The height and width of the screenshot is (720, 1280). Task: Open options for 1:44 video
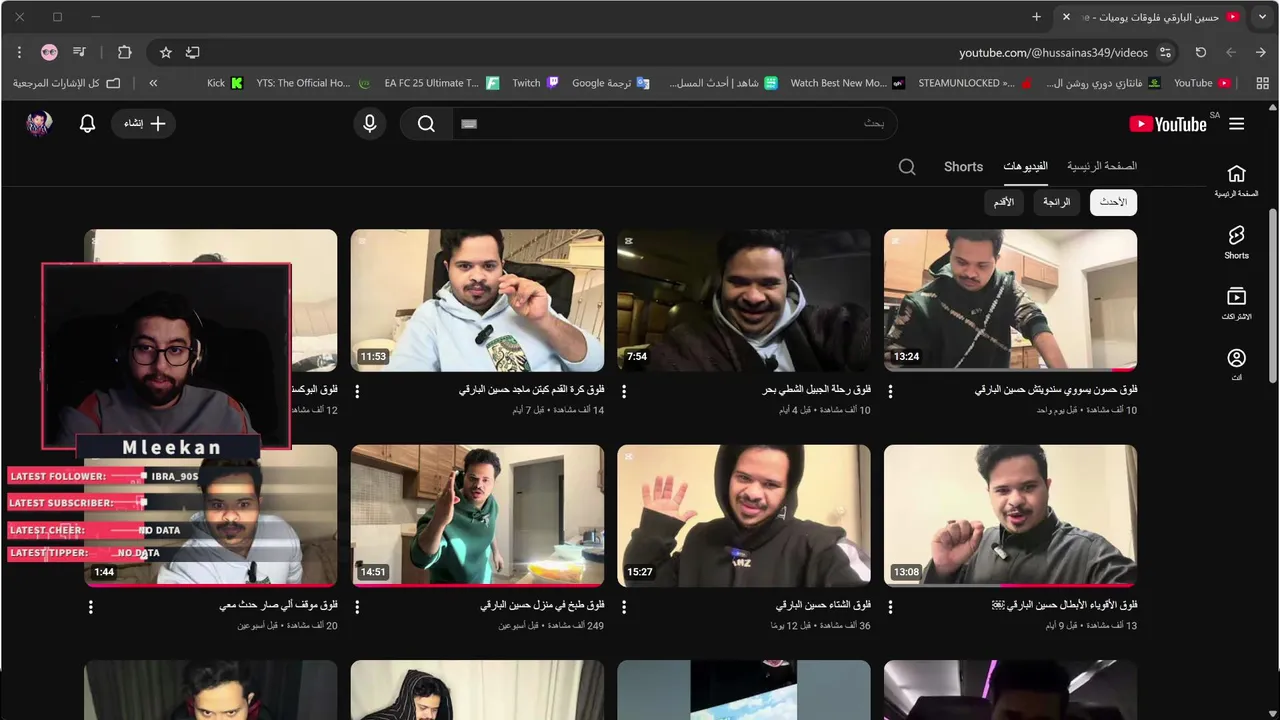tap(91, 607)
